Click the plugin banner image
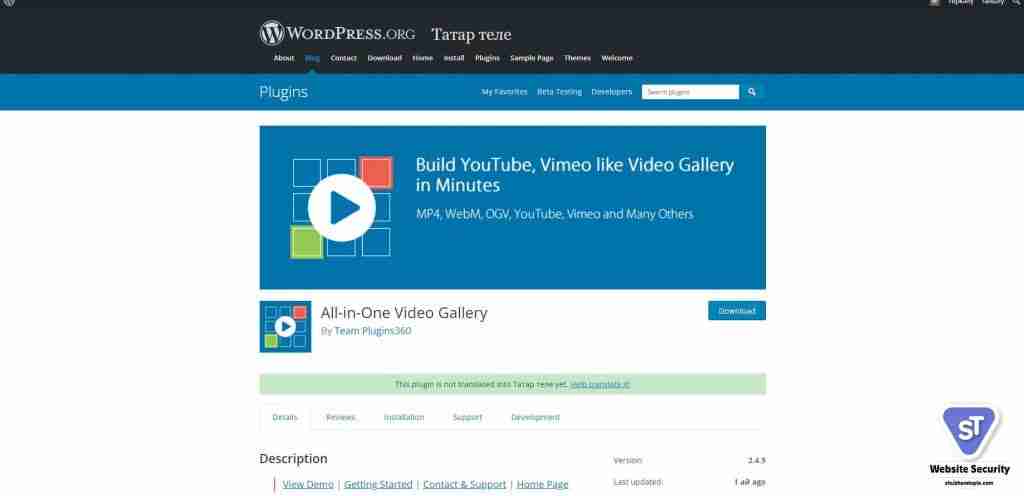Viewport: 1024px width, 496px height. [513, 208]
